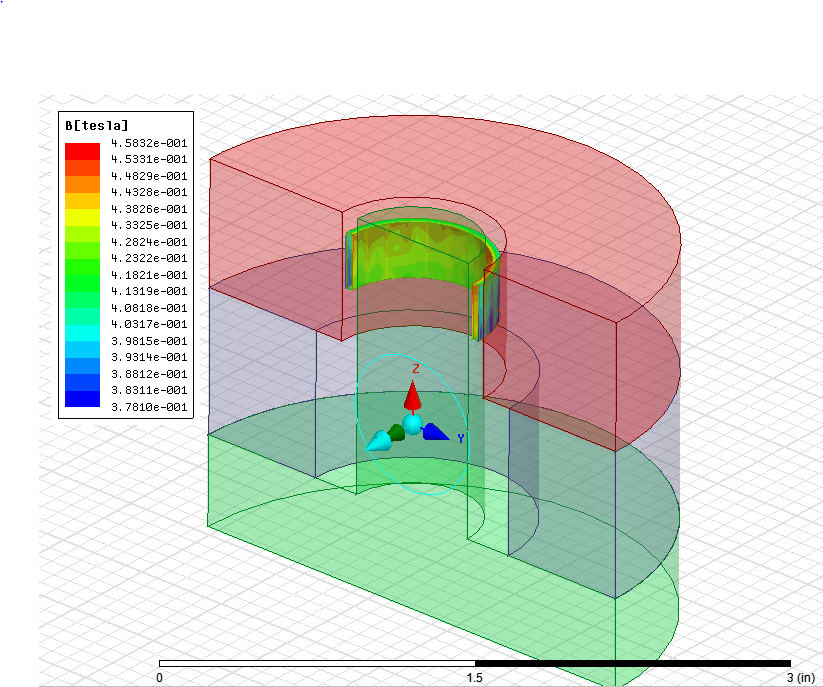Click the blue Y-axis arrow icon
Viewport: 823px width, 687px height.
click(434, 432)
